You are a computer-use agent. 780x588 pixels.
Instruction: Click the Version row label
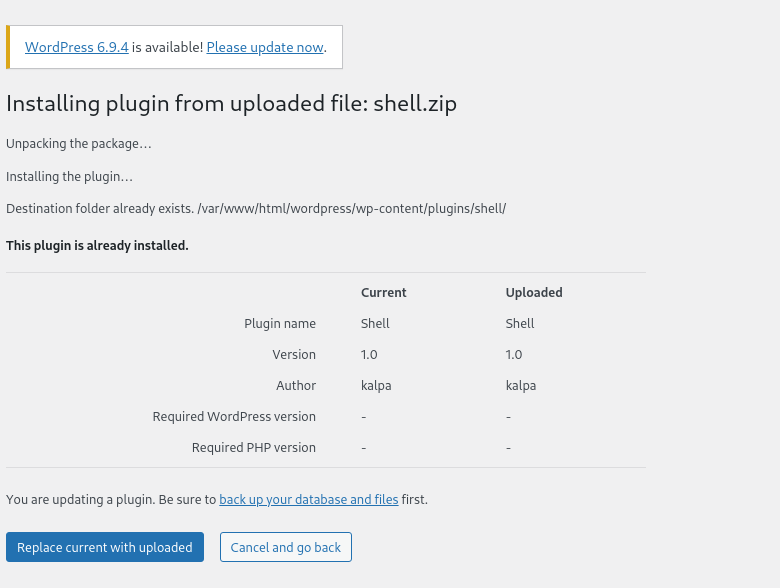[x=293, y=355]
